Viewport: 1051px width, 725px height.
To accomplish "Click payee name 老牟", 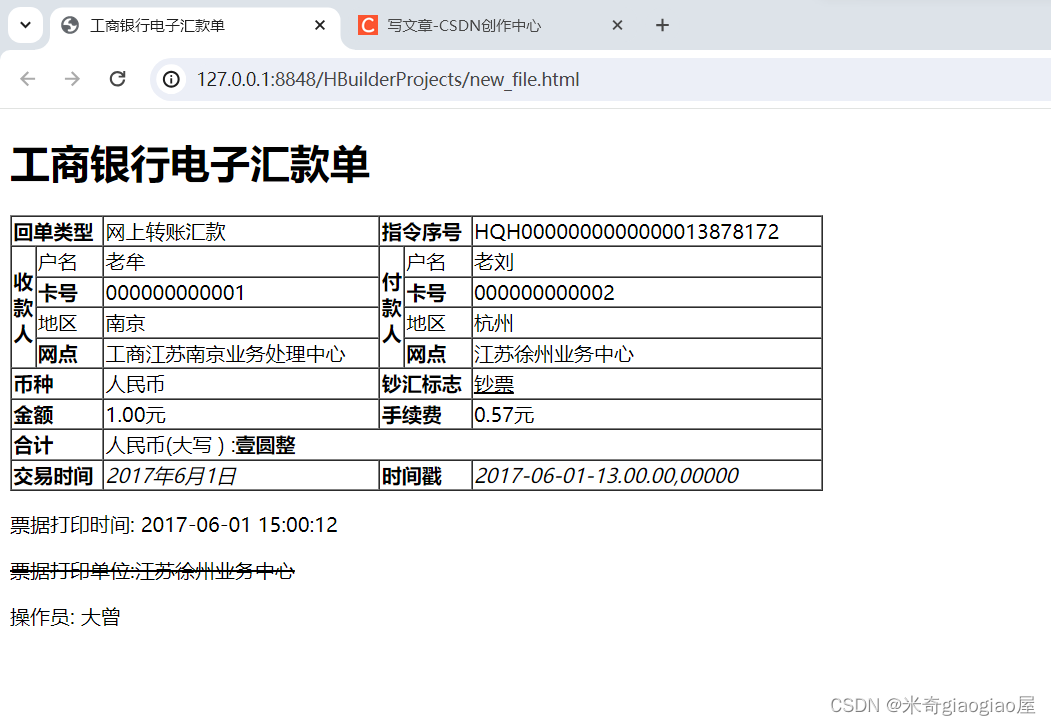I will click(x=241, y=262).
